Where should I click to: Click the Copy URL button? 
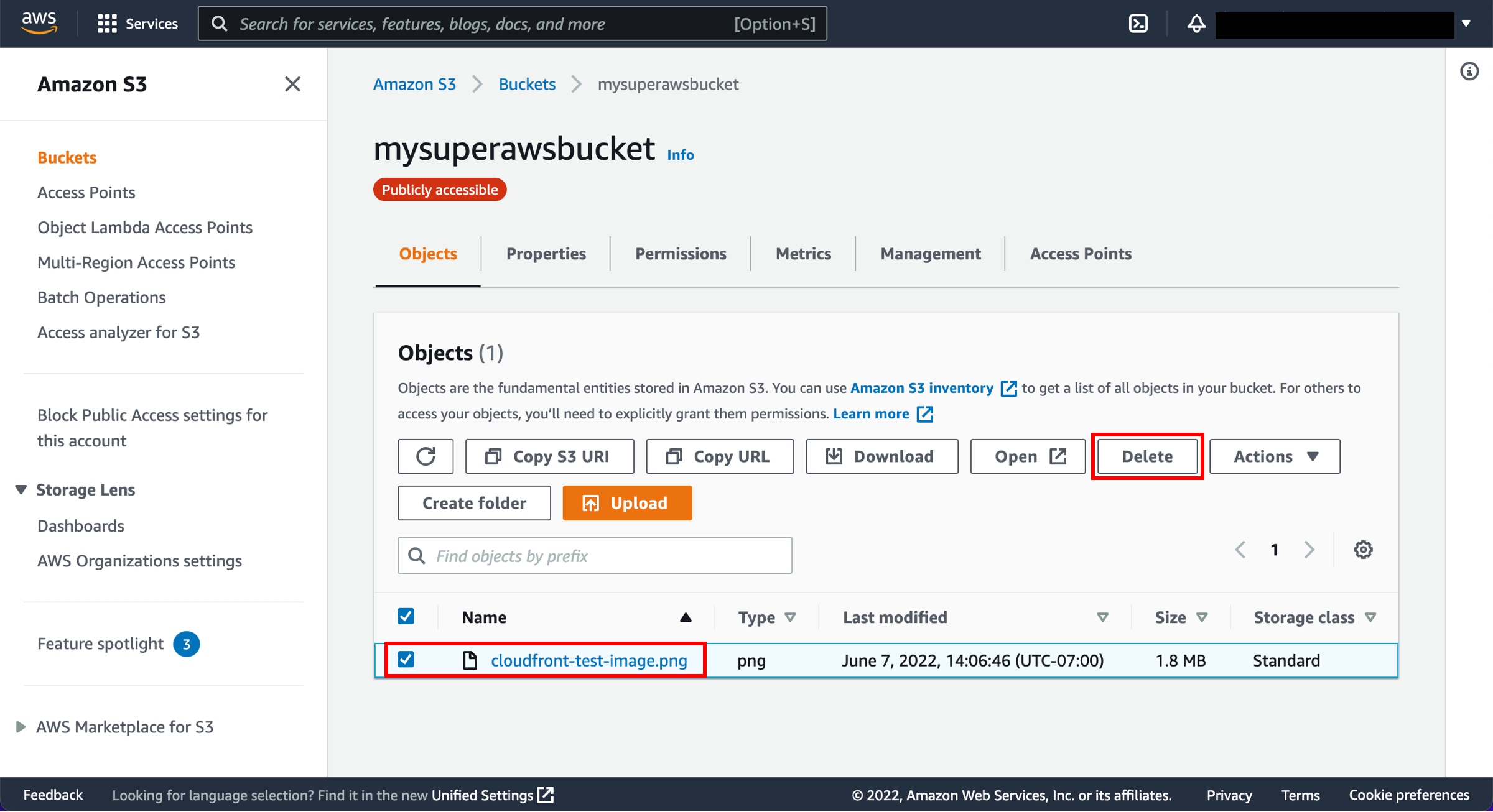point(720,456)
